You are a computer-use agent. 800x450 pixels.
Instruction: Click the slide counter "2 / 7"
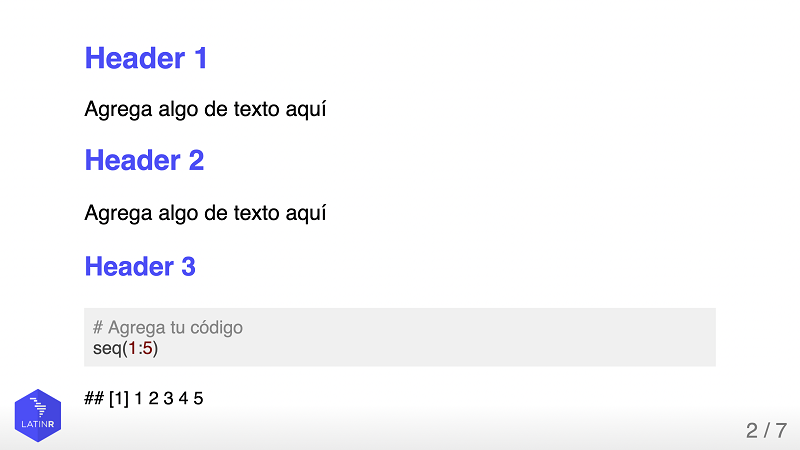pos(766,431)
